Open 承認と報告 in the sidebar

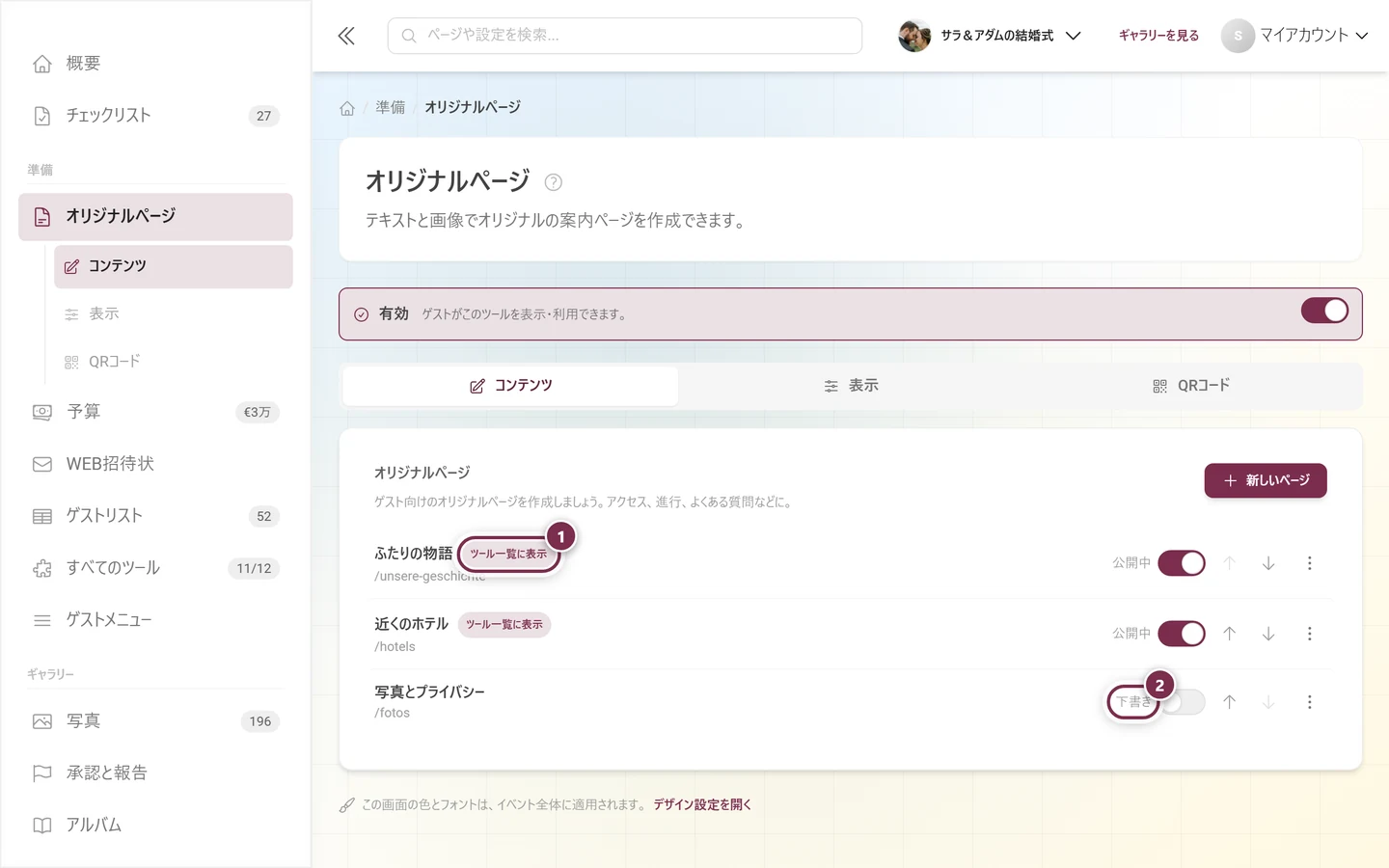(x=155, y=773)
